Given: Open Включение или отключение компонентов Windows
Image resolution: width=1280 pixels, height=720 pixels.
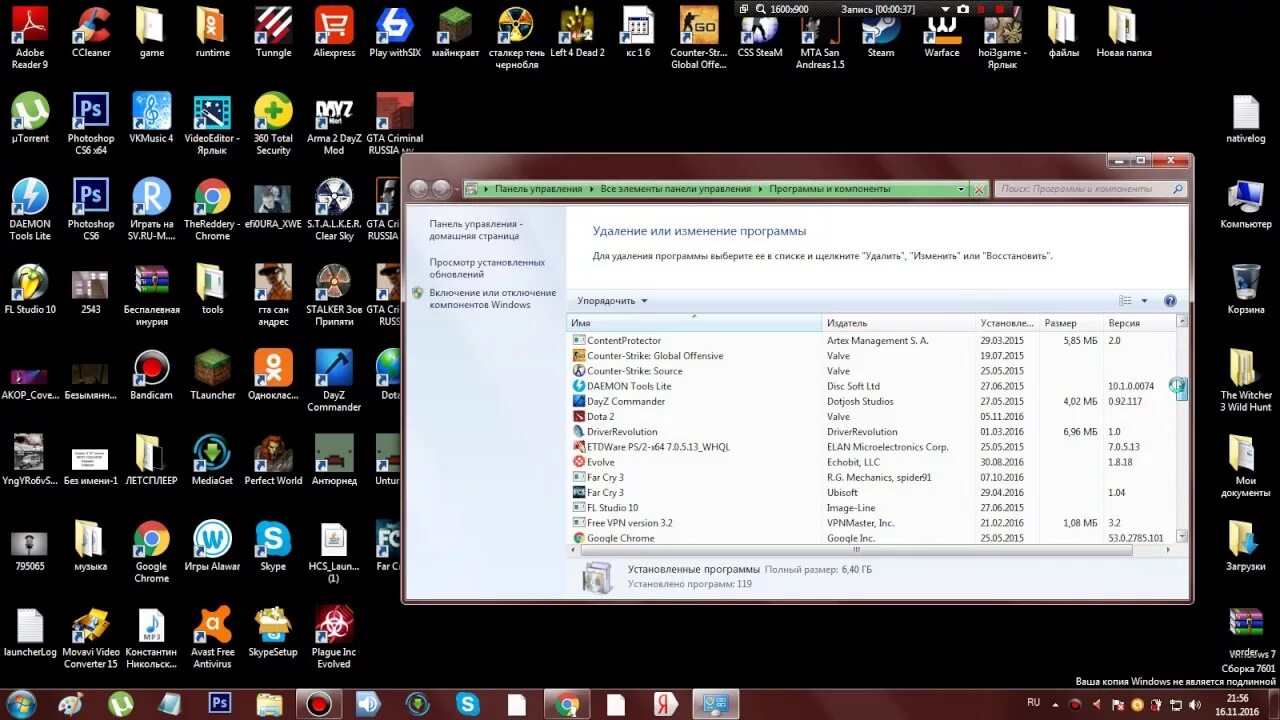Looking at the screenshot, I should (492, 298).
